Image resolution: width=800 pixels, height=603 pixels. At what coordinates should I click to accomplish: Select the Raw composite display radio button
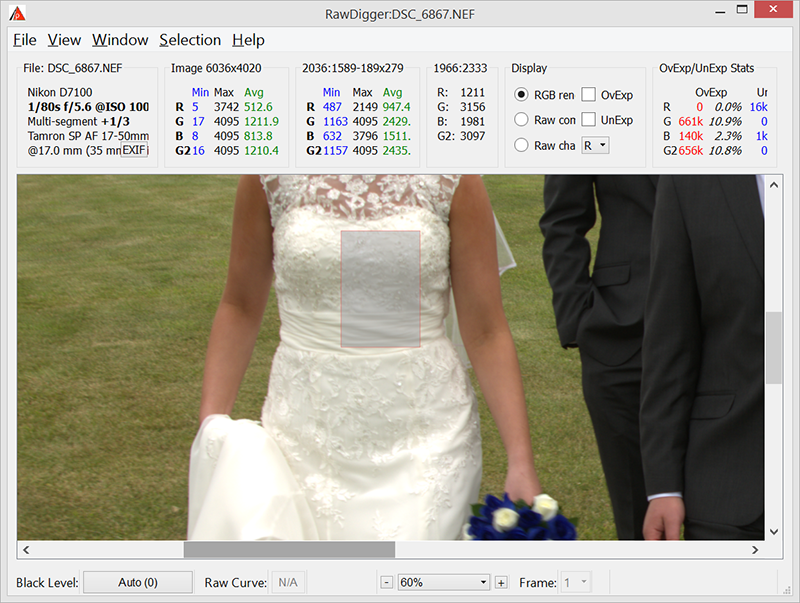tap(521, 120)
